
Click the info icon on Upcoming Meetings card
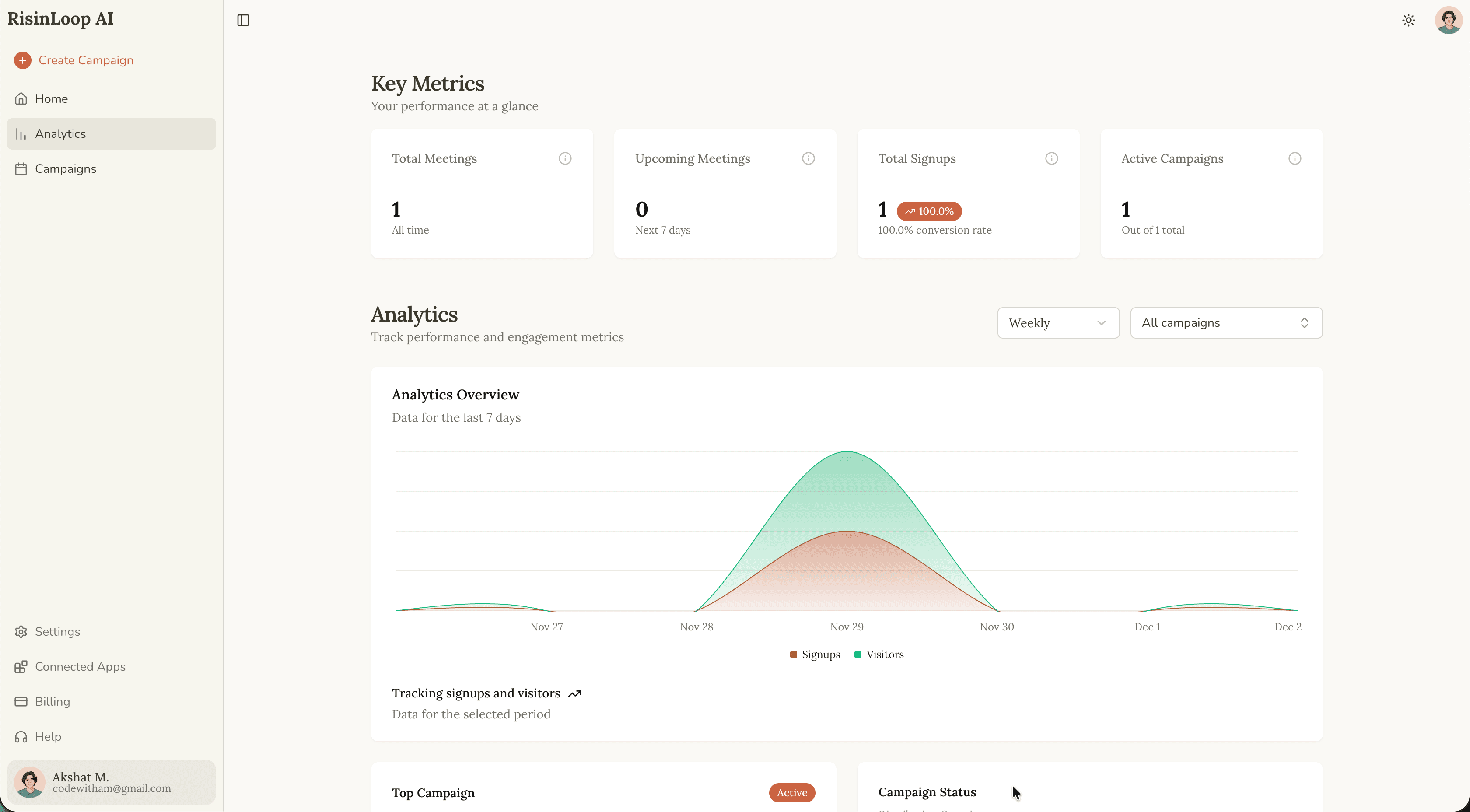pyautogui.click(x=808, y=158)
